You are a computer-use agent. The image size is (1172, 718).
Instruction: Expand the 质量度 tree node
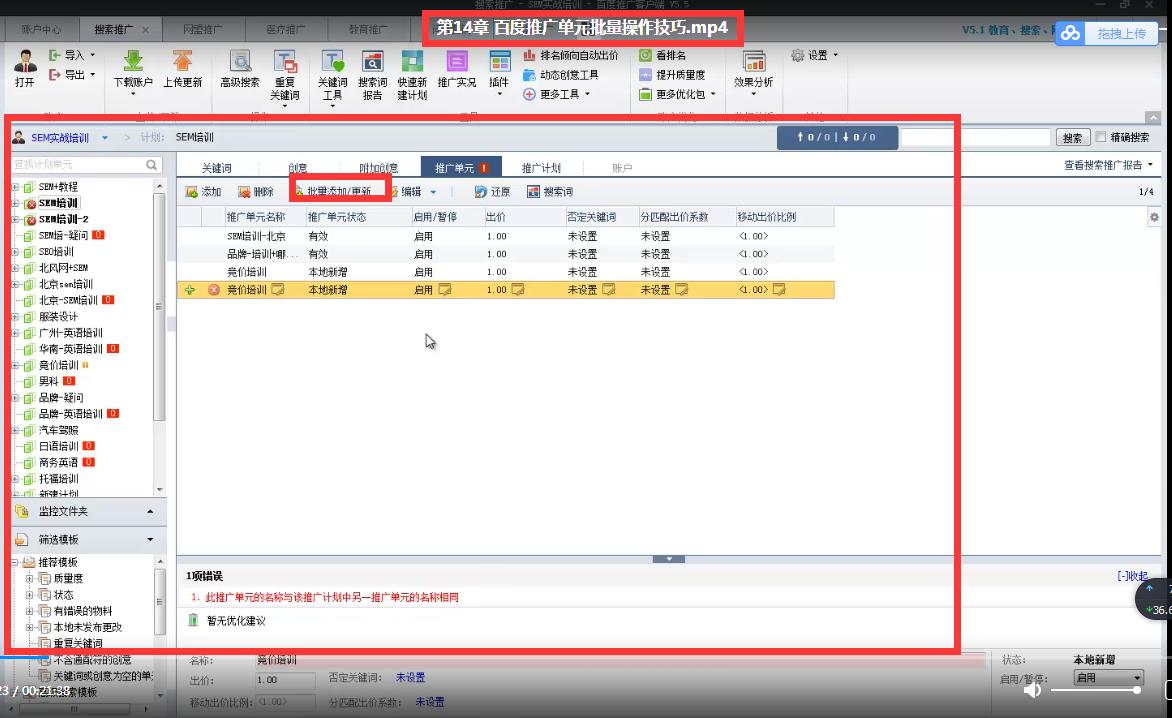pos(29,579)
